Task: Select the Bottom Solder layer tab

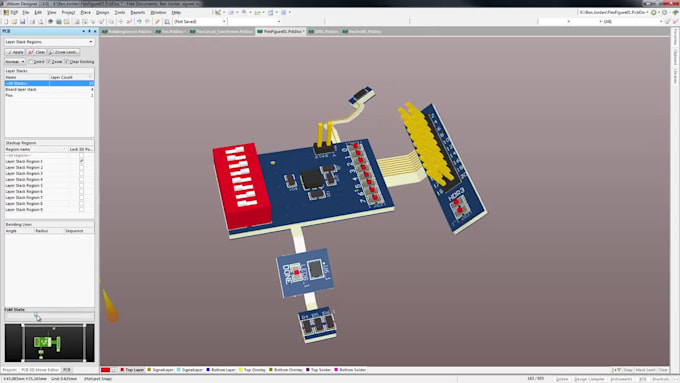Action: [x=350, y=370]
